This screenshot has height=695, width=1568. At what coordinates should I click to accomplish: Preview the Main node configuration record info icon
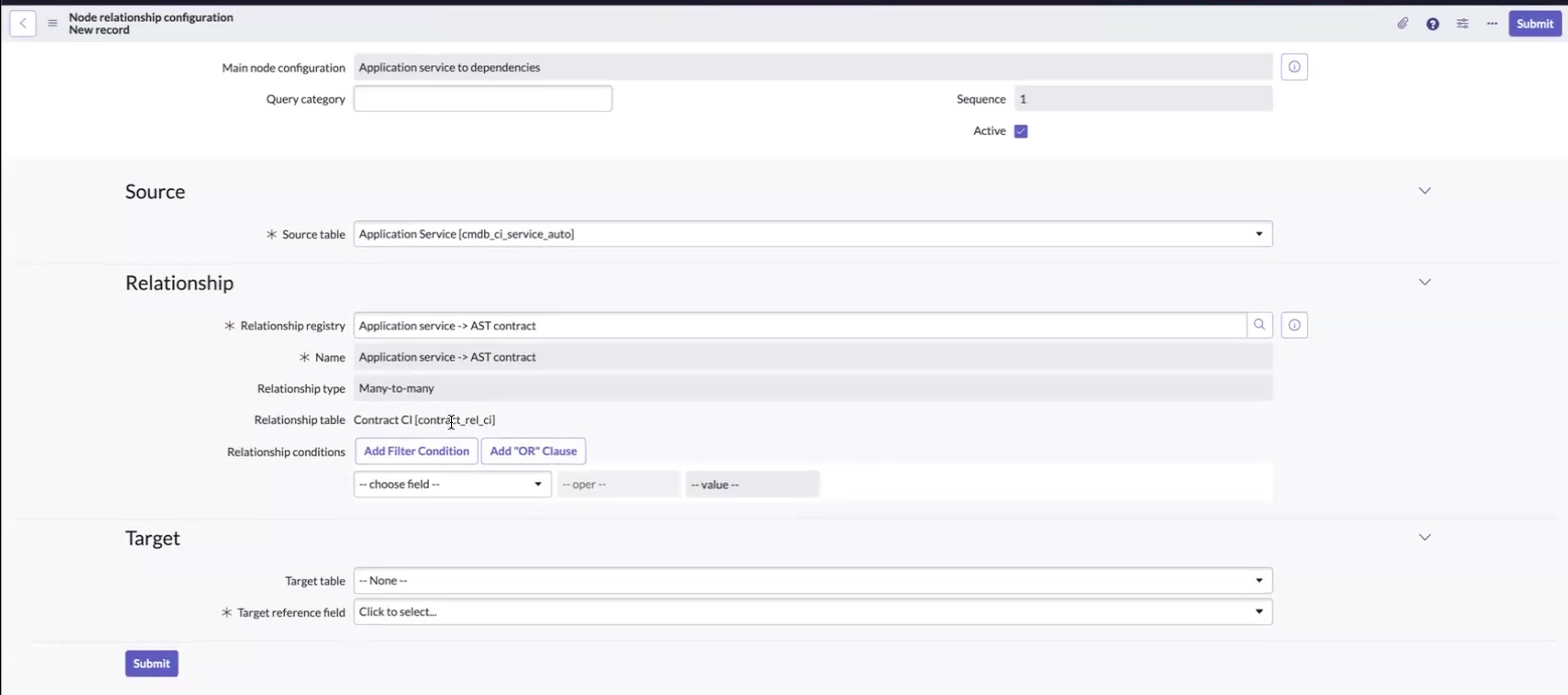tap(1294, 67)
